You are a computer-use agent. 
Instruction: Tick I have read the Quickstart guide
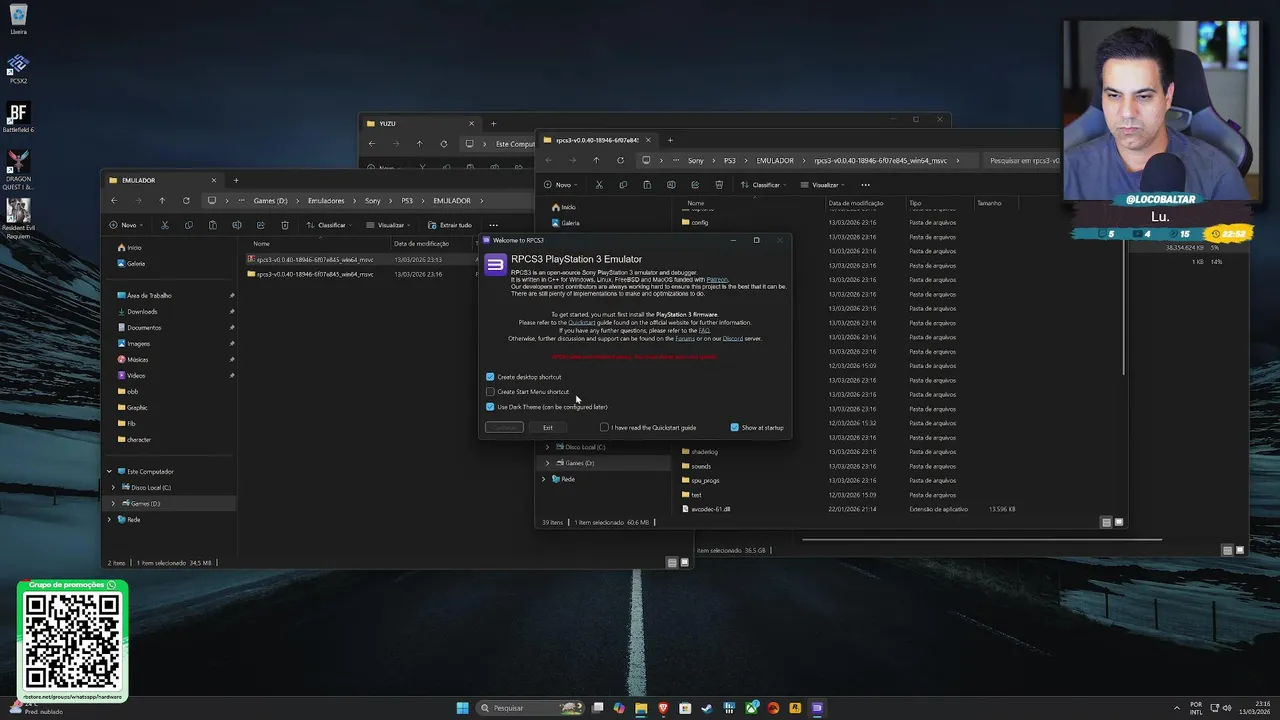pos(604,428)
